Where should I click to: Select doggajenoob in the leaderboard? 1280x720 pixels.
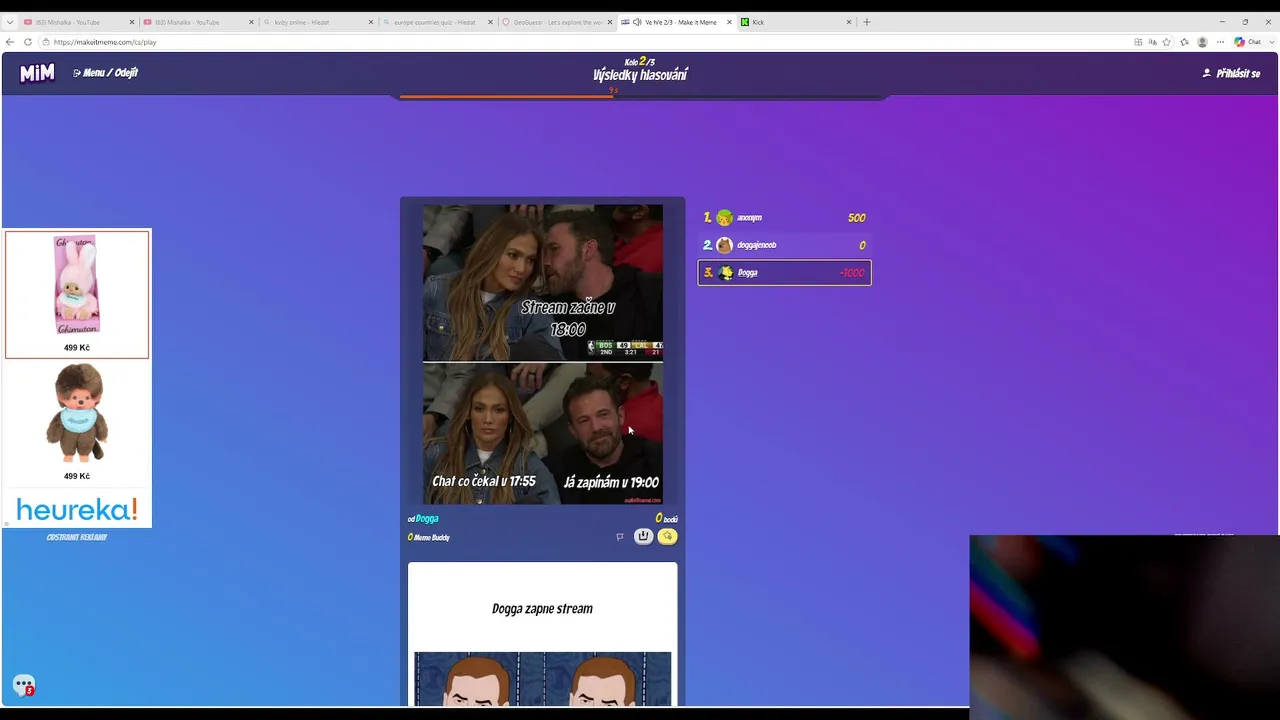(x=784, y=245)
